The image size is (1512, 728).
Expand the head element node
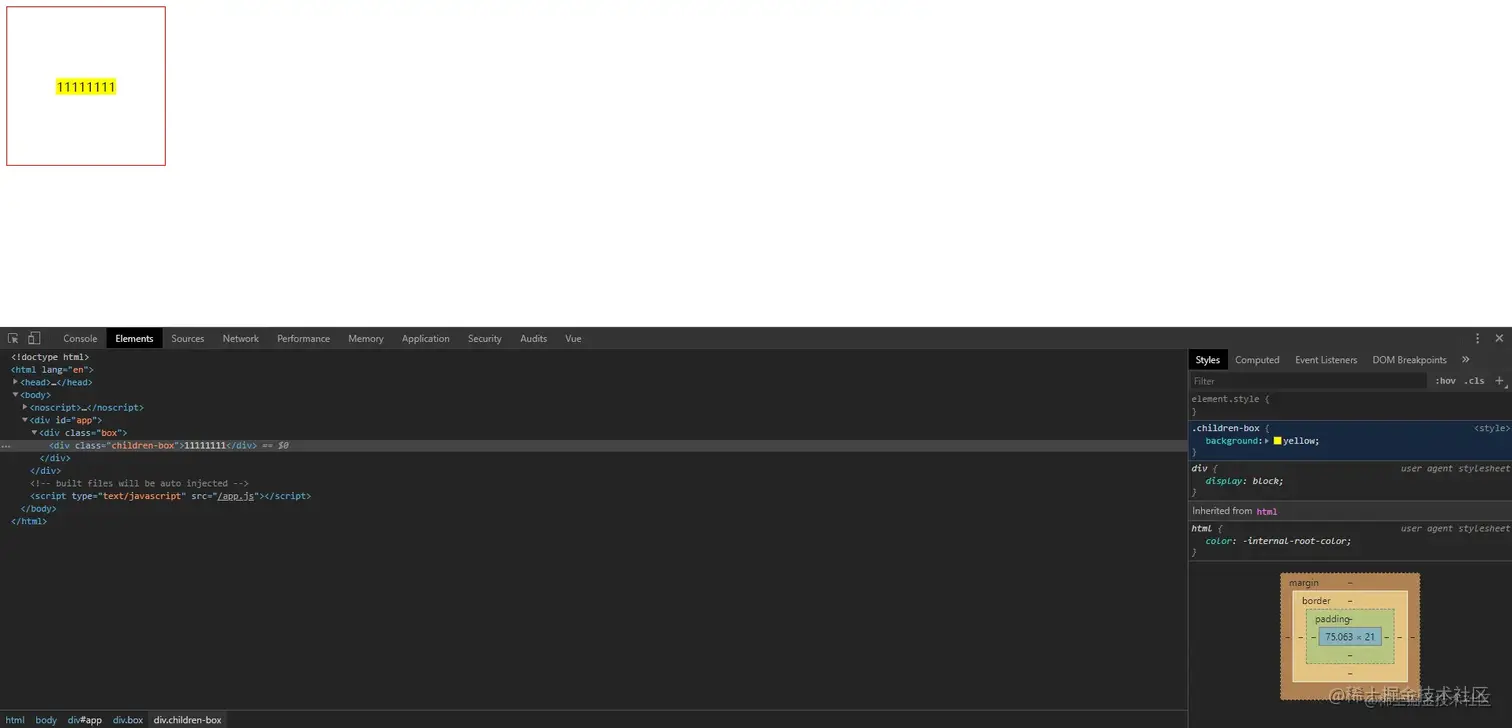(x=16, y=382)
